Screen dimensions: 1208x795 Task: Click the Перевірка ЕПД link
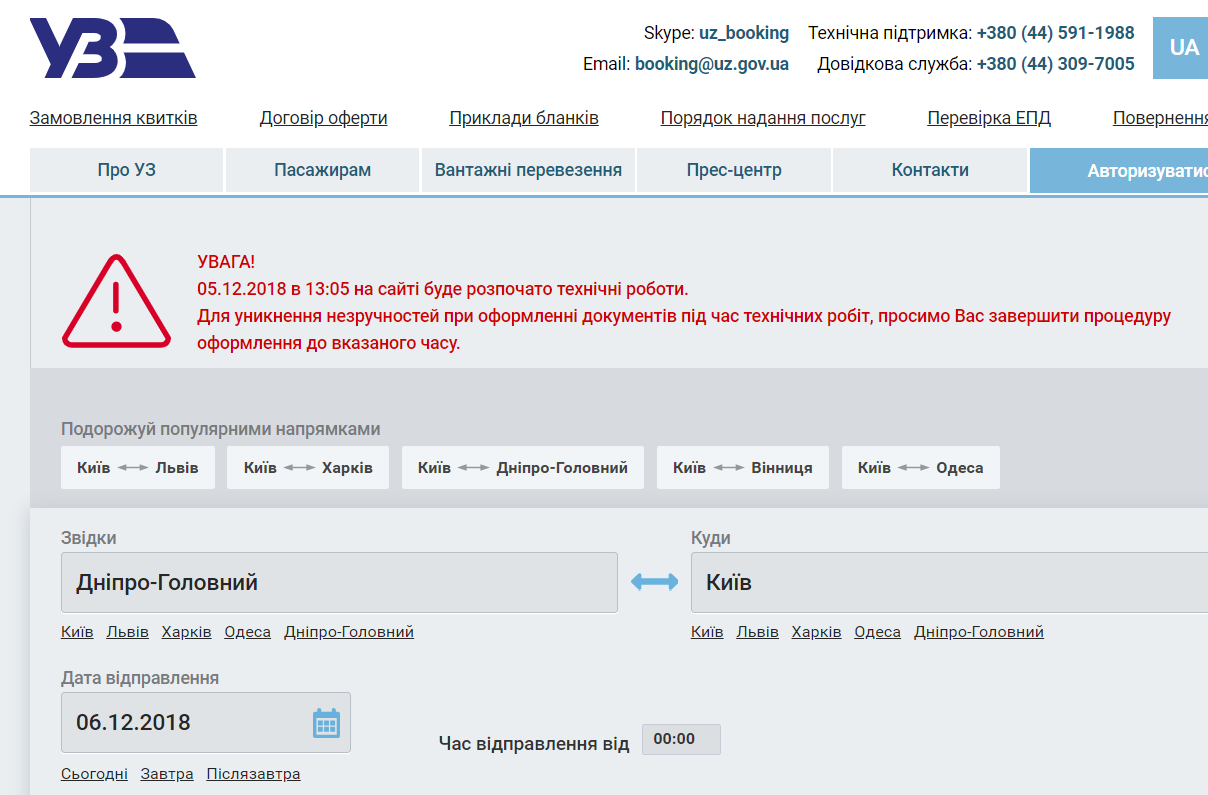(988, 117)
